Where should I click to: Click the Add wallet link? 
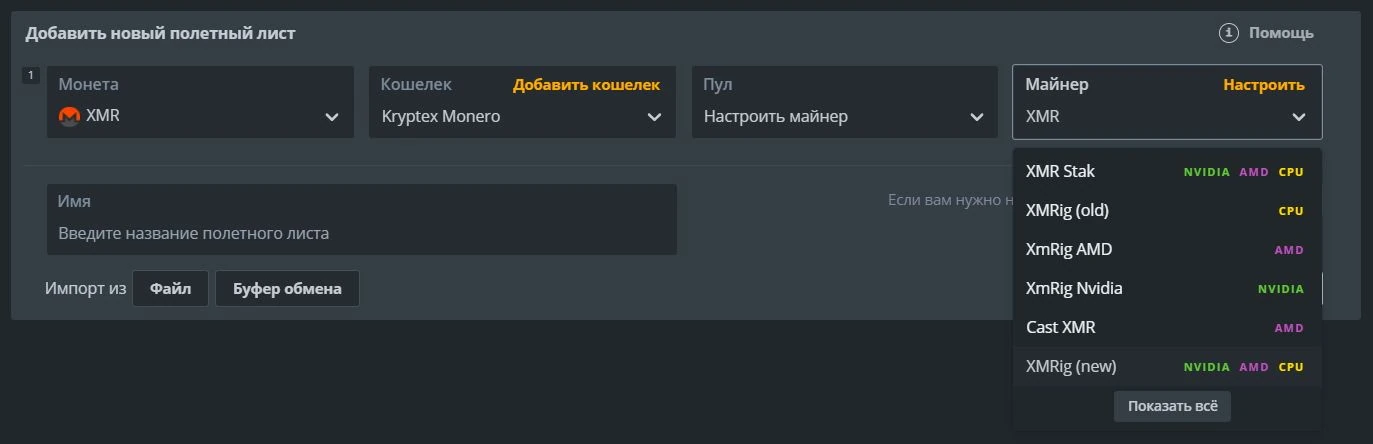click(x=586, y=85)
